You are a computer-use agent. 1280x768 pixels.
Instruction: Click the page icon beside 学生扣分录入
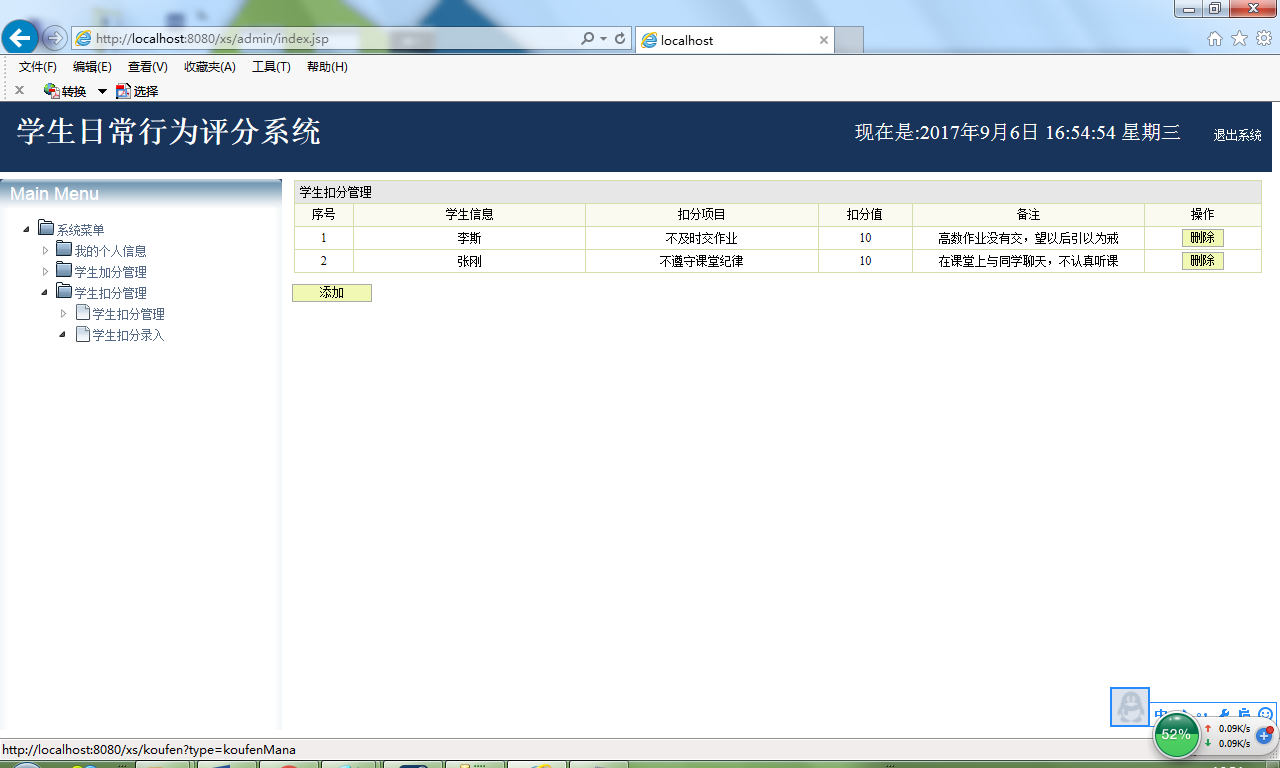83,334
